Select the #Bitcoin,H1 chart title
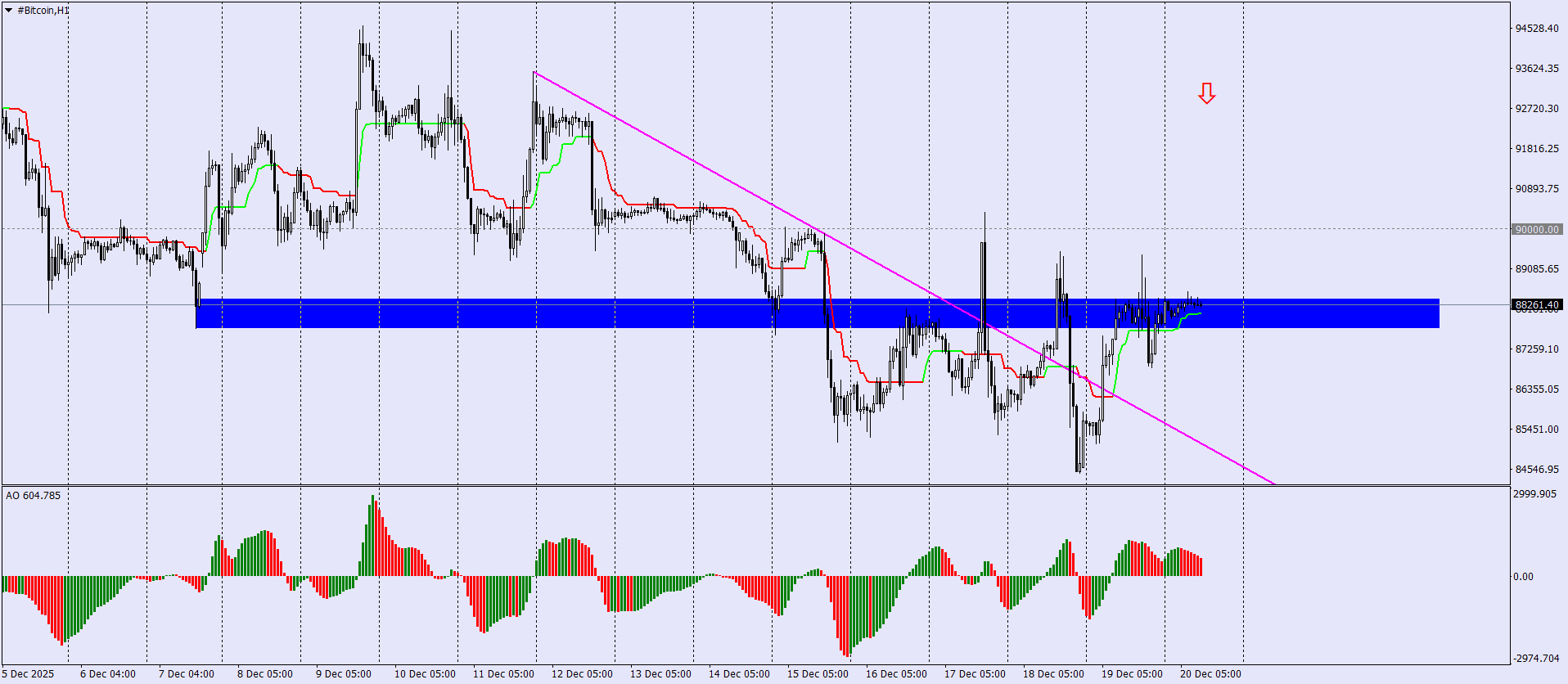Image resolution: width=1568 pixels, height=684 pixels. [x=44, y=11]
